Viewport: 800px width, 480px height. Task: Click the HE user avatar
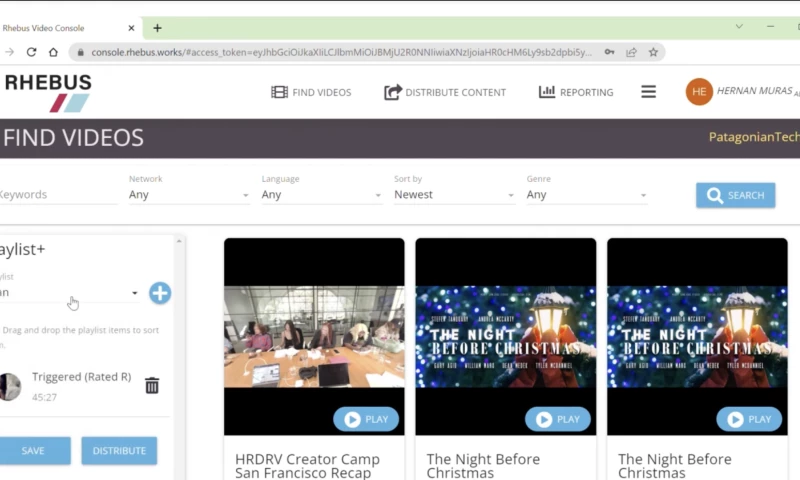[699, 92]
